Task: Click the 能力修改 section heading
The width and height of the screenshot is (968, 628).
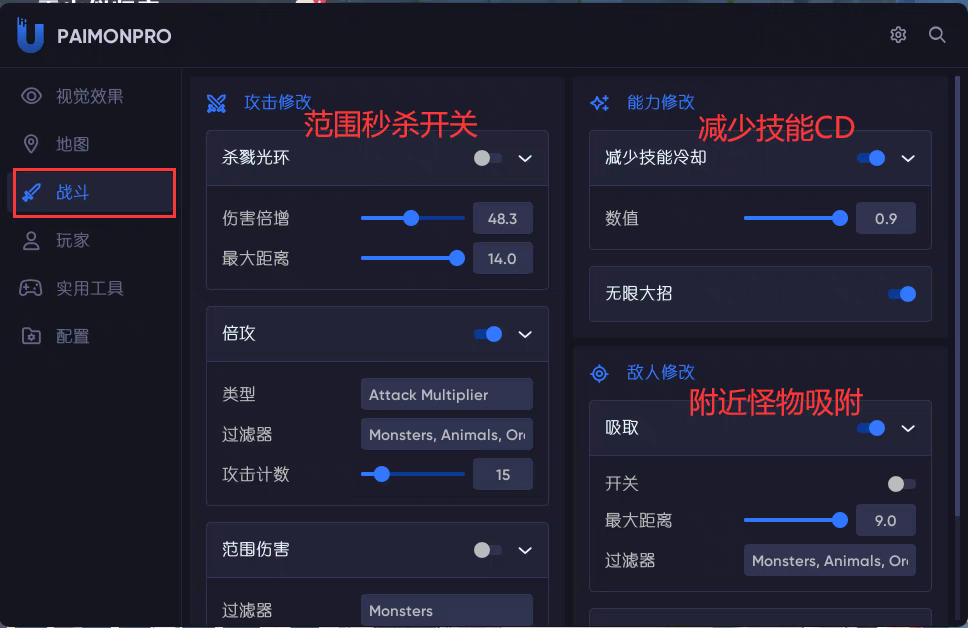Action: tap(661, 103)
